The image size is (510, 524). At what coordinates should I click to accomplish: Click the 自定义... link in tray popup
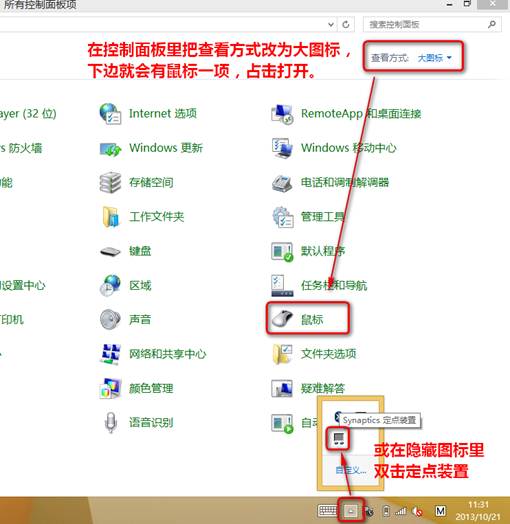click(351, 471)
